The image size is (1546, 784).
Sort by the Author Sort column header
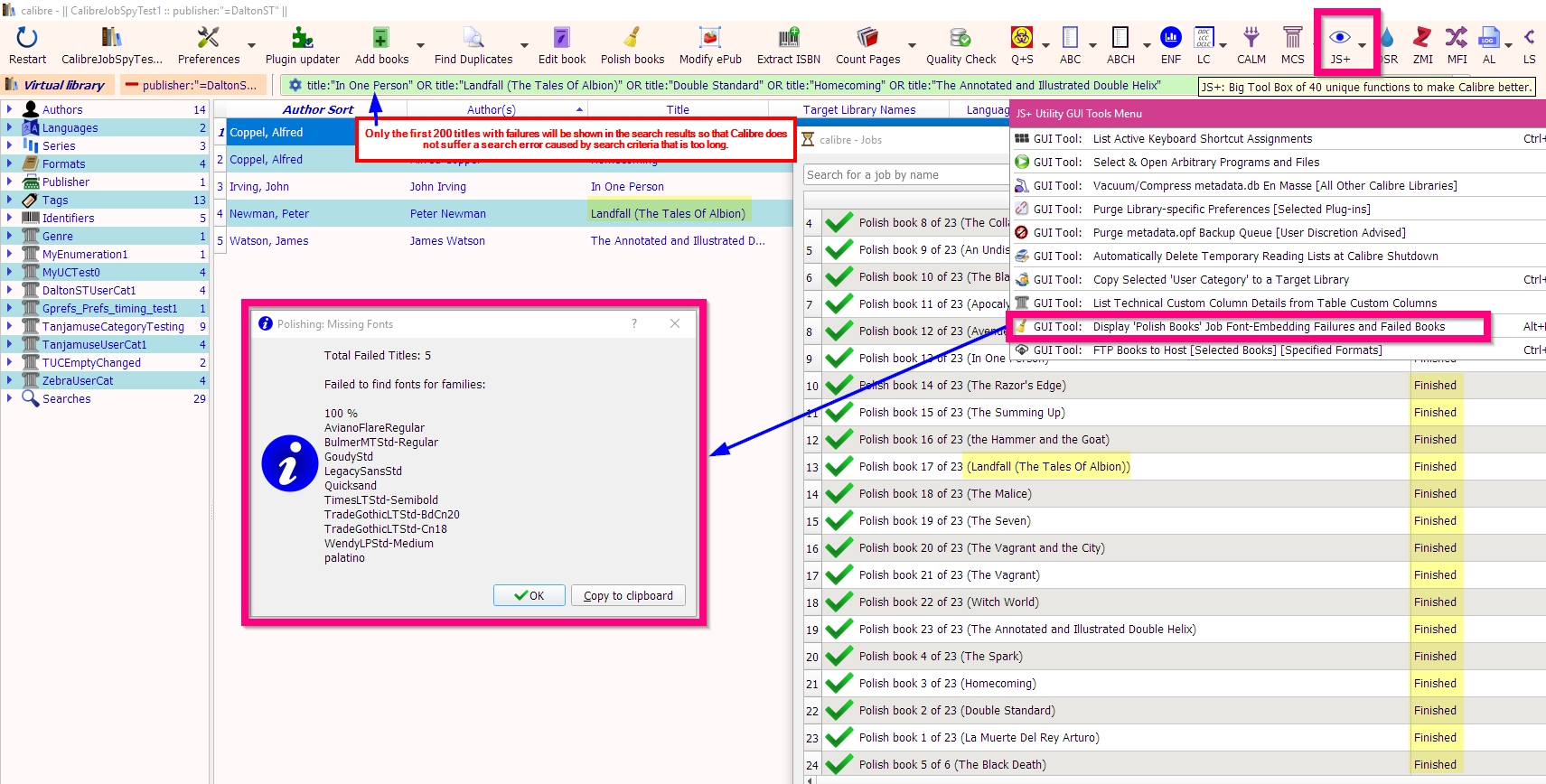(x=317, y=109)
